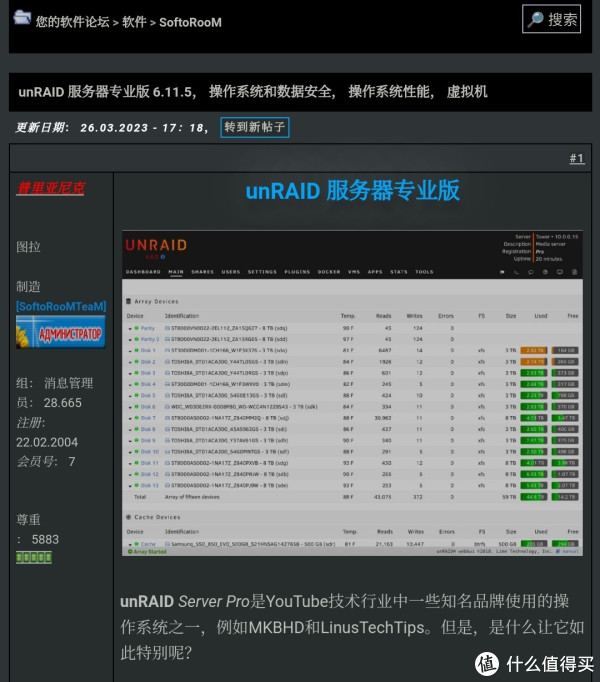Switch to the DOCKER tab in unRAID

point(329,272)
